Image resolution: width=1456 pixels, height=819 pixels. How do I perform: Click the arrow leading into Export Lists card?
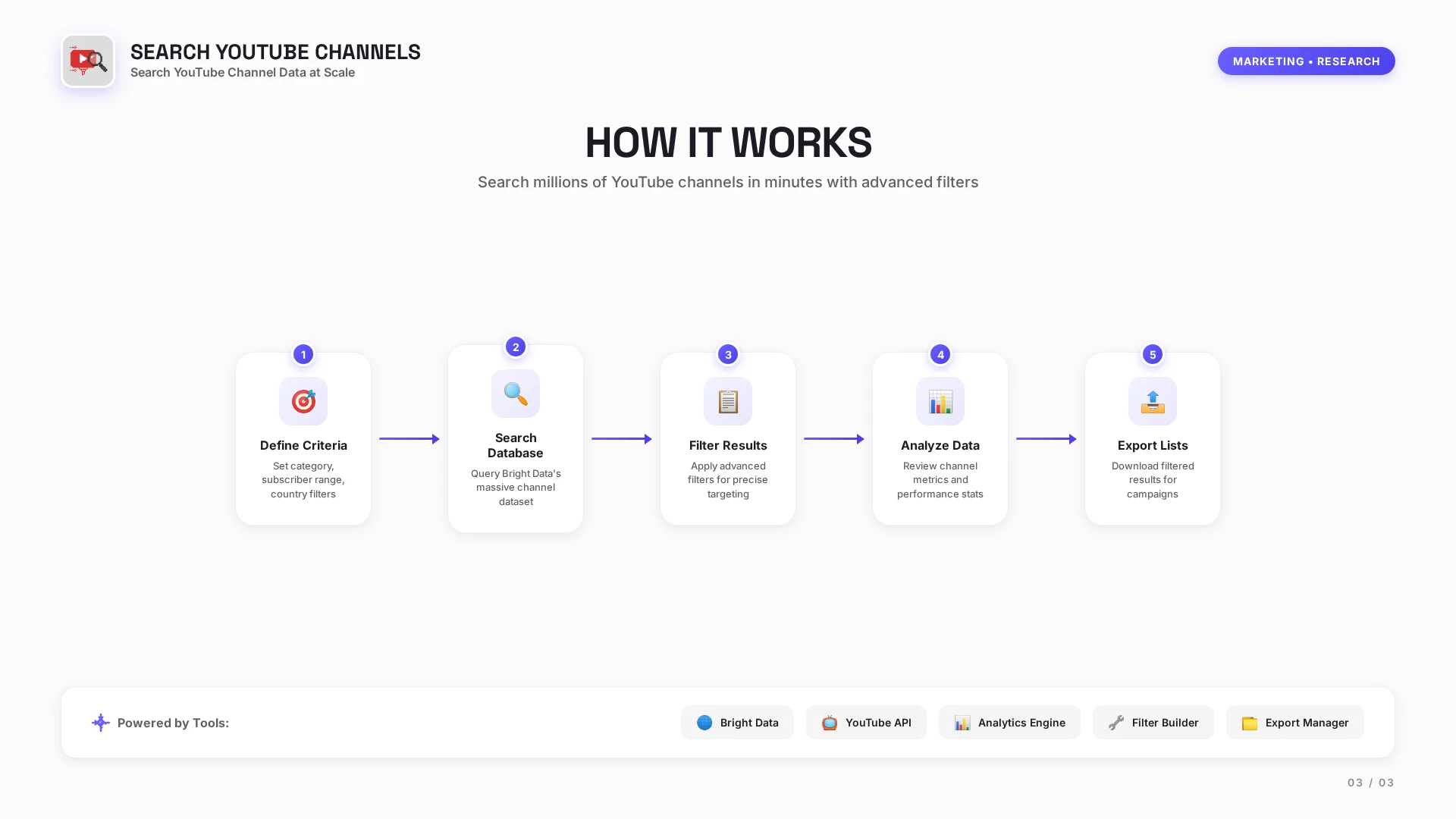(1046, 438)
